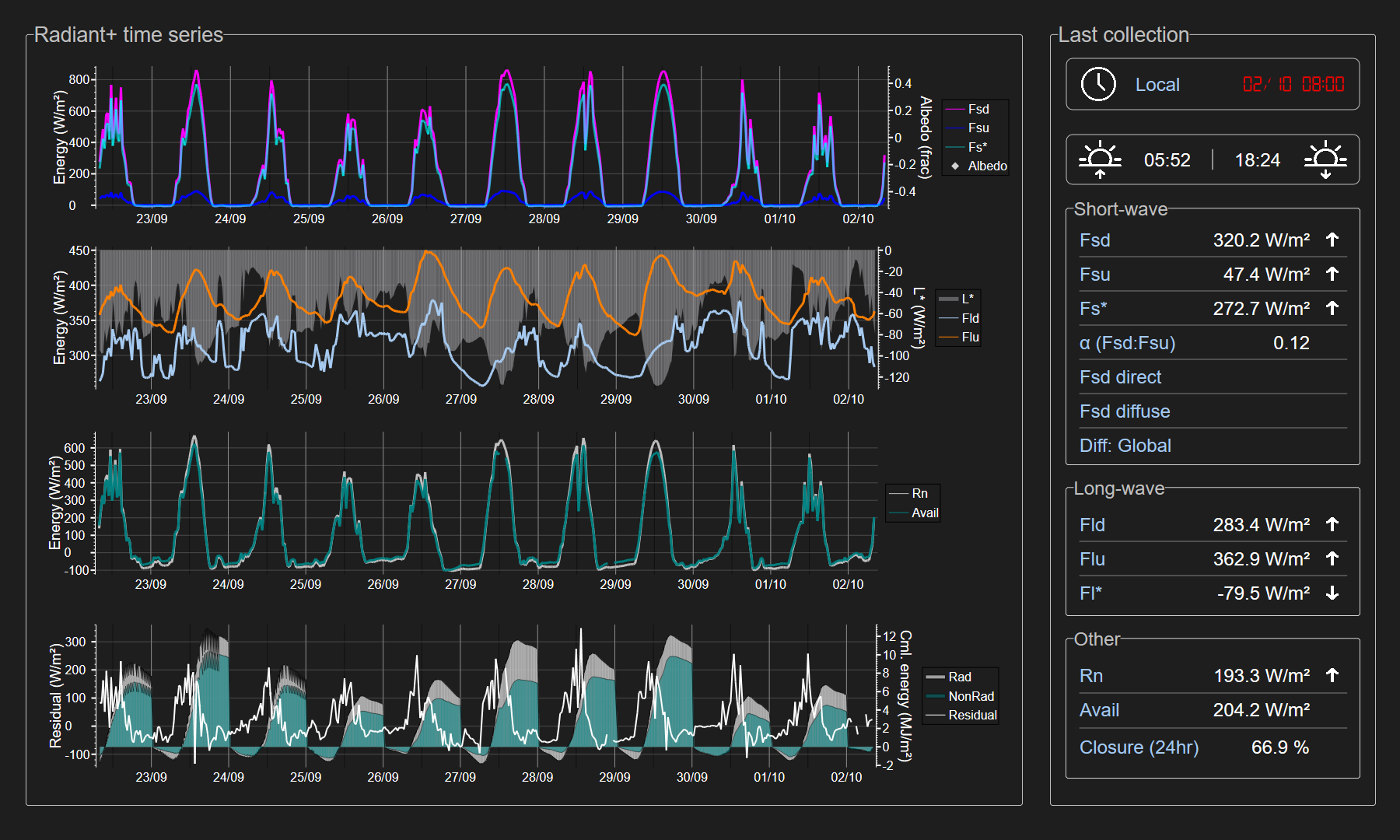Screen dimensions: 1400x840
Task: Click the clock icon beside Local
Action: [1098, 84]
